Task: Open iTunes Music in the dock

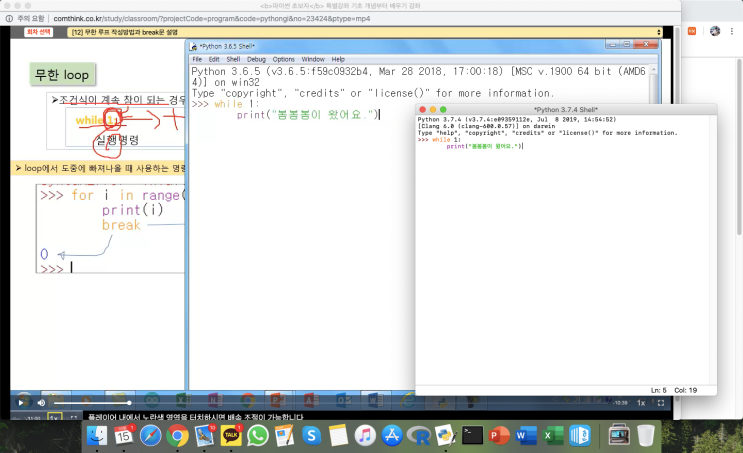Action: click(x=365, y=435)
